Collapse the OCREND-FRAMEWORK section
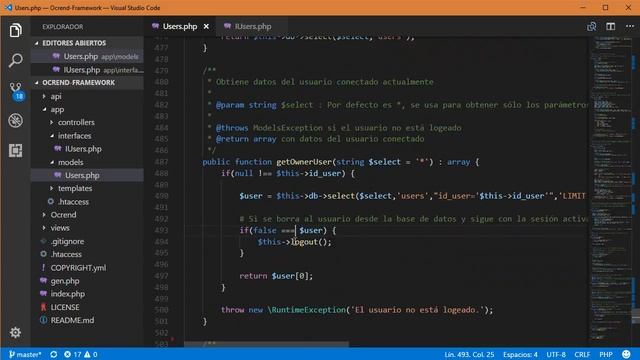The height and width of the screenshot is (360, 640). pyautogui.click(x=87, y=82)
